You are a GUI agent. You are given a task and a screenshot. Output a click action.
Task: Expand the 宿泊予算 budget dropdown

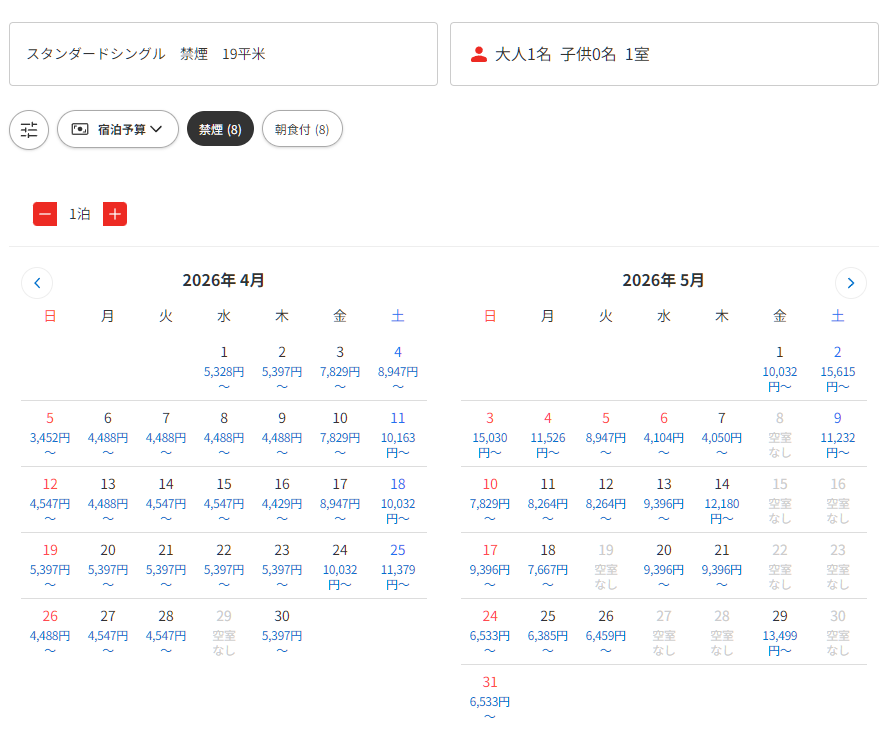(118, 129)
